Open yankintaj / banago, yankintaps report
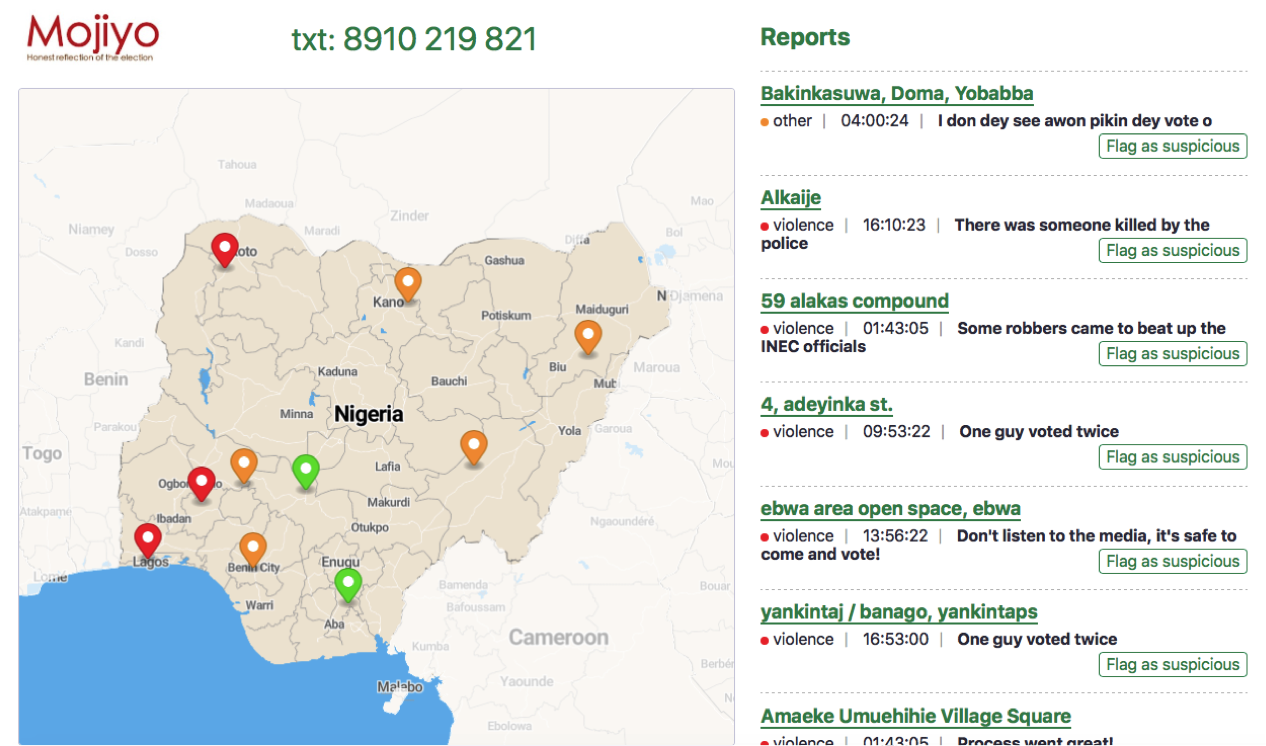The width and height of the screenshot is (1266, 746). click(899, 612)
